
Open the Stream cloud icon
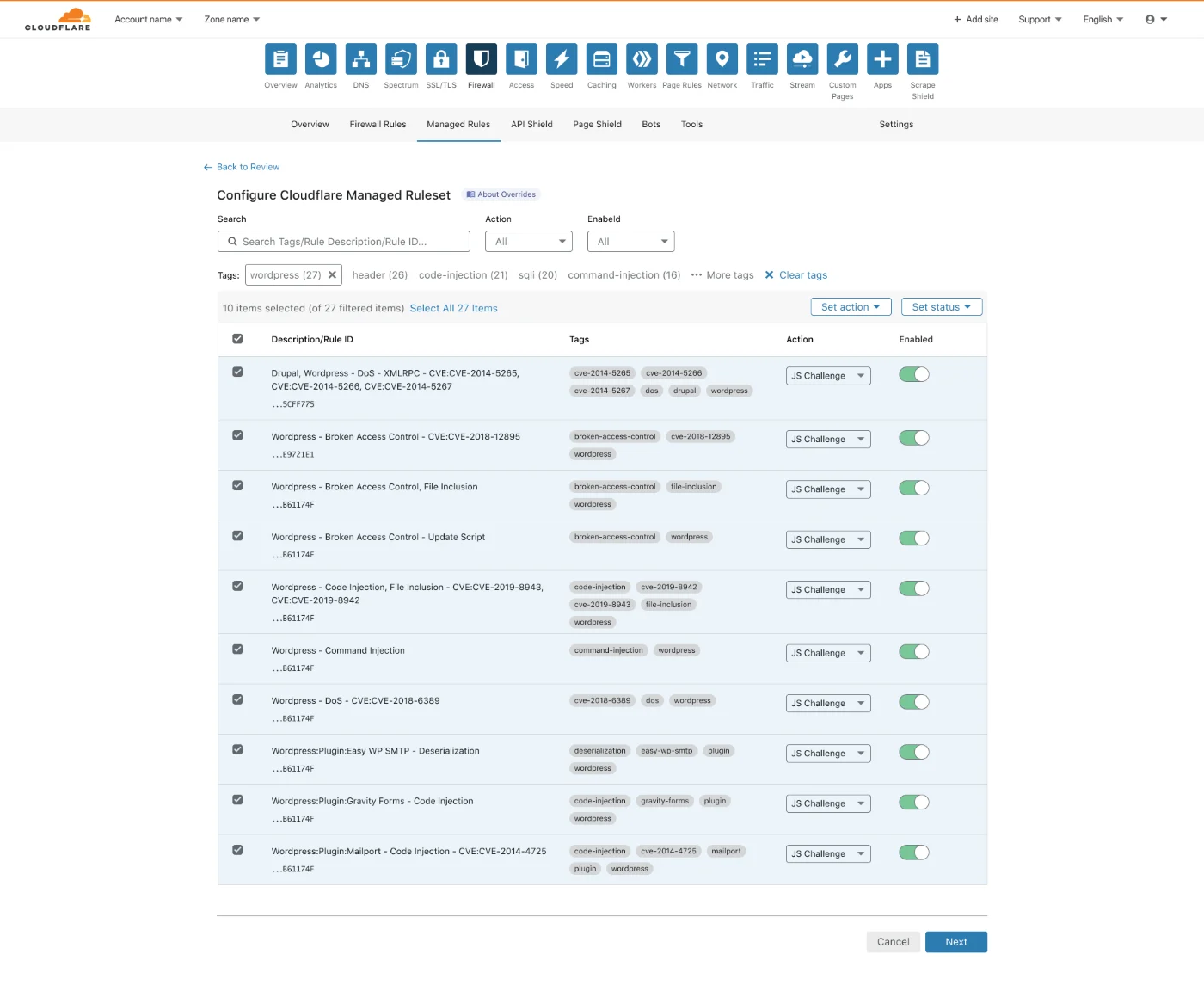point(802,59)
